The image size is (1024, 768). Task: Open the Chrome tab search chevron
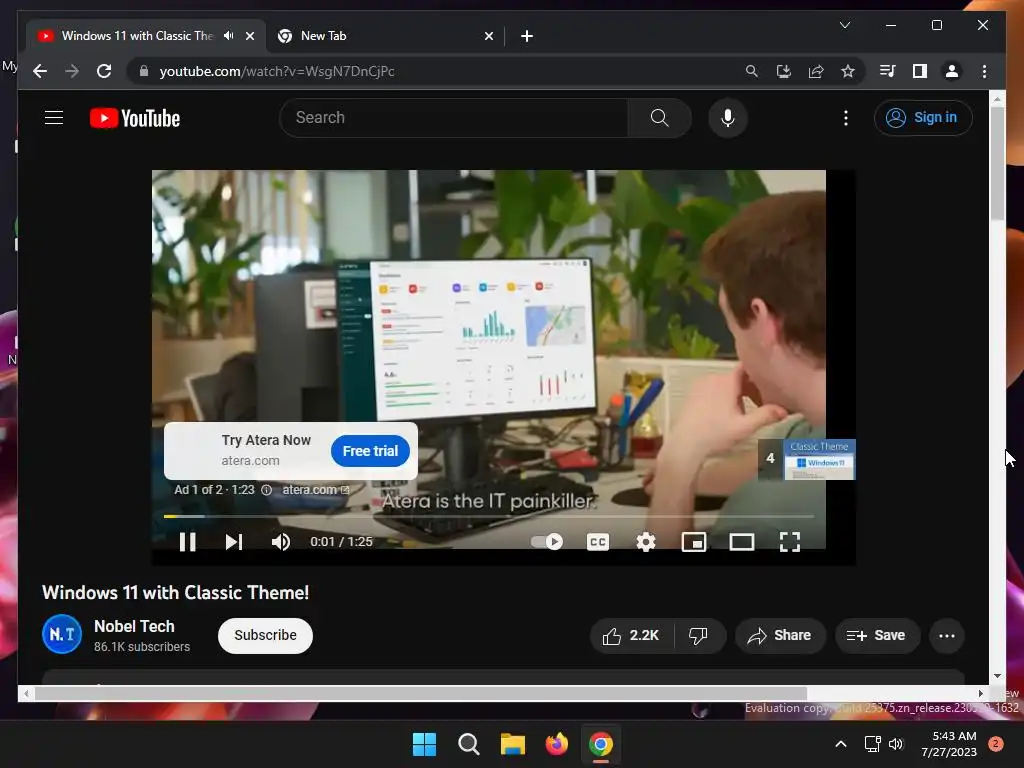(x=844, y=25)
